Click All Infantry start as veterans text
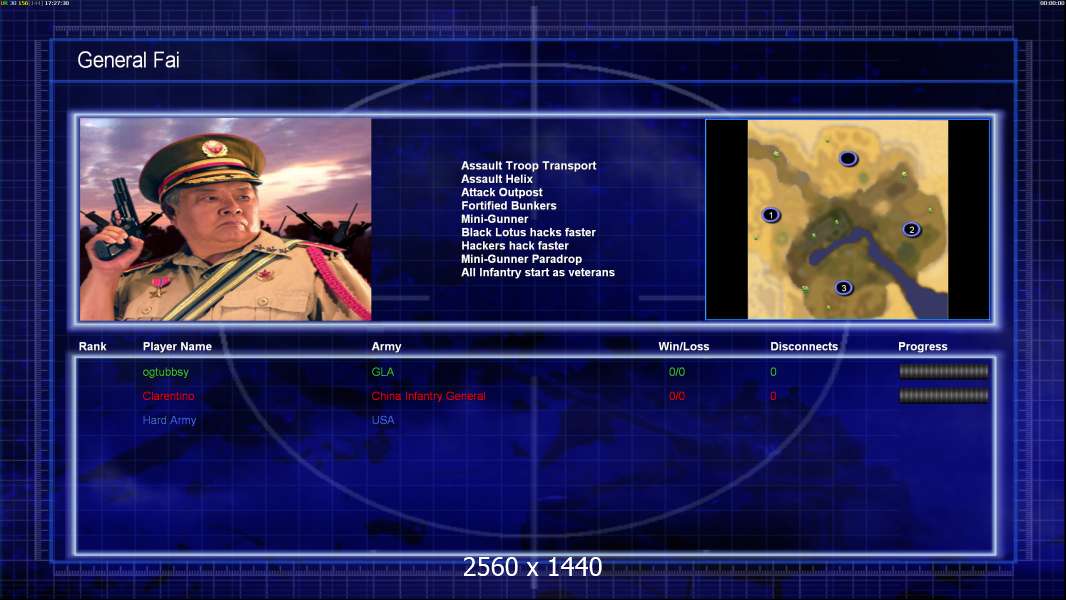This screenshot has height=600, width=1066. coord(538,272)
